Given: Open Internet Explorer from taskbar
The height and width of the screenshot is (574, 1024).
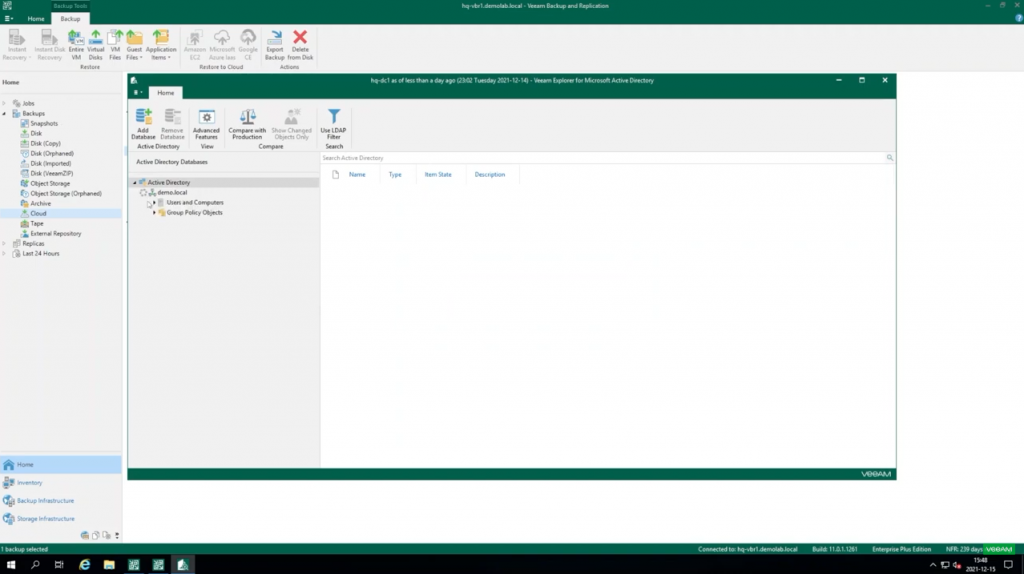Looking at the screenshot, I should [x=84, y=565].
